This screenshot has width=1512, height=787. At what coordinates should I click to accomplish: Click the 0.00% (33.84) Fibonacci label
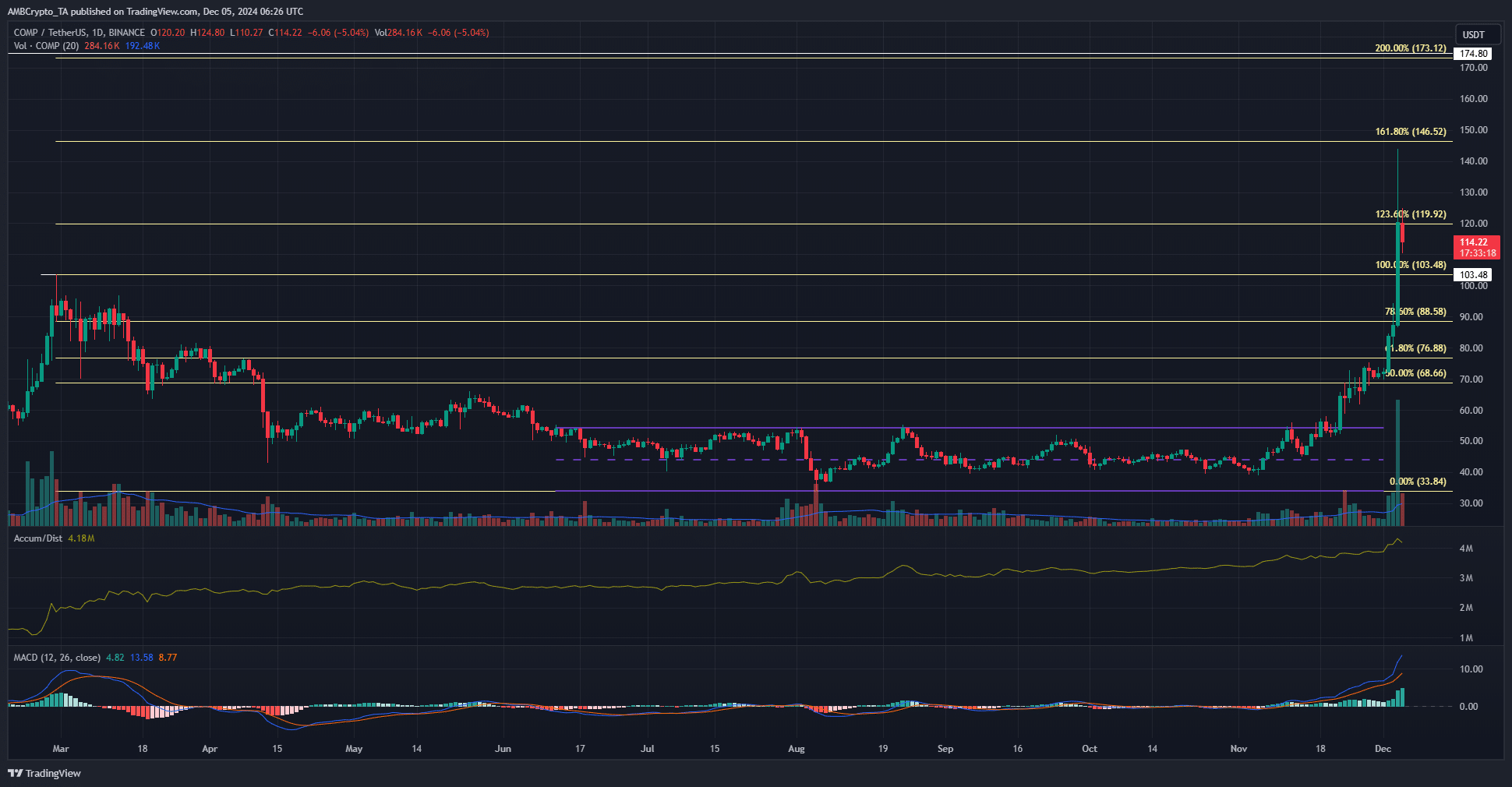(1417, 482)
